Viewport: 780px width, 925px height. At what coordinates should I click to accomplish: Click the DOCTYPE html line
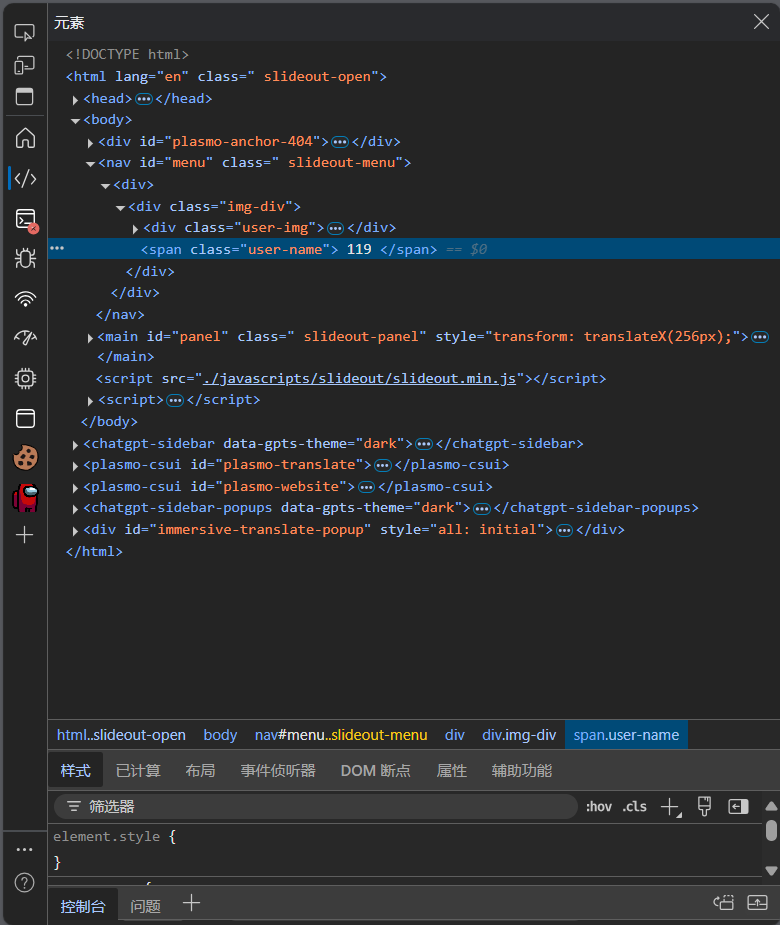pos(127,54)
